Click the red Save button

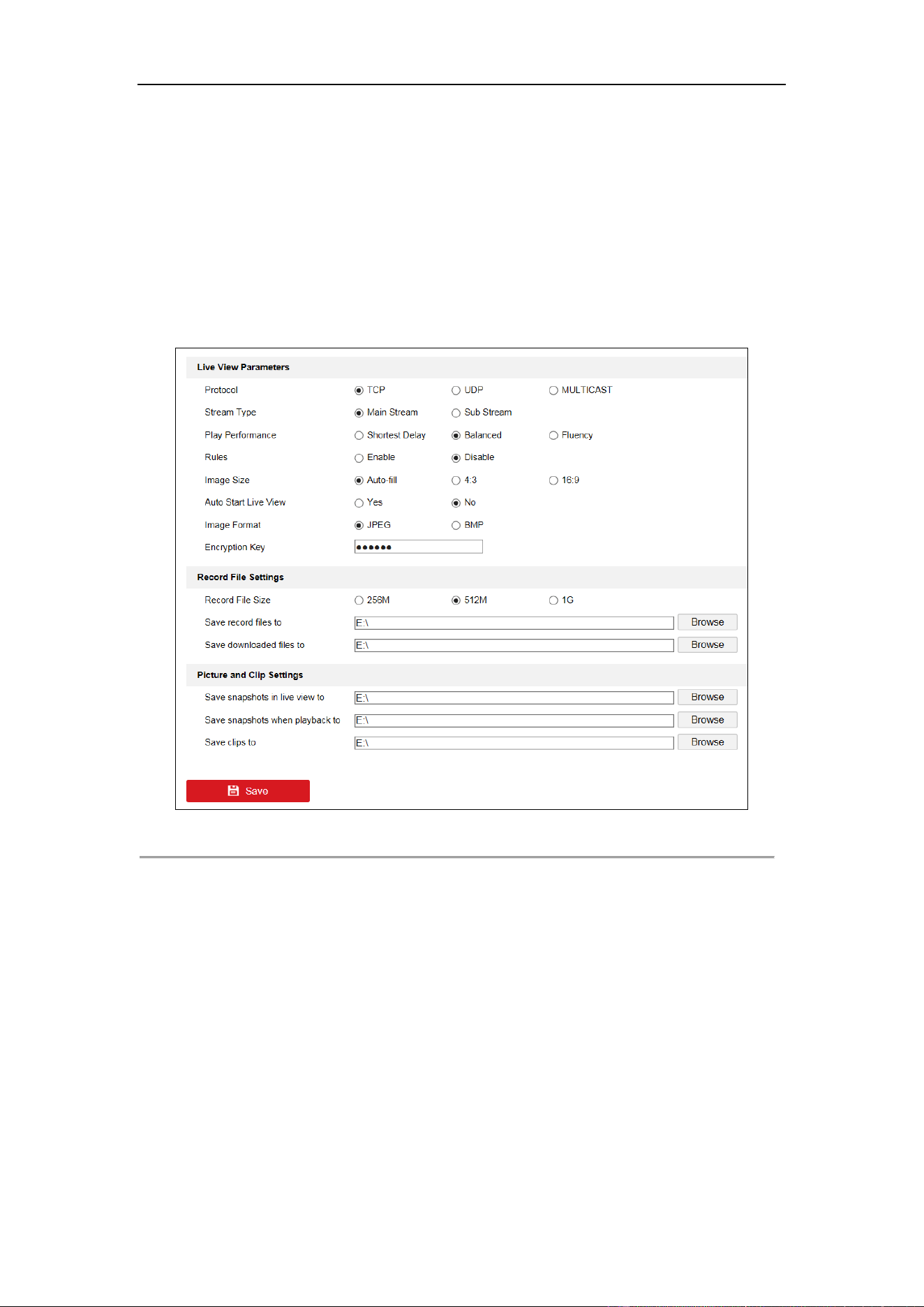pyautogui.click(x=248, y=791)
